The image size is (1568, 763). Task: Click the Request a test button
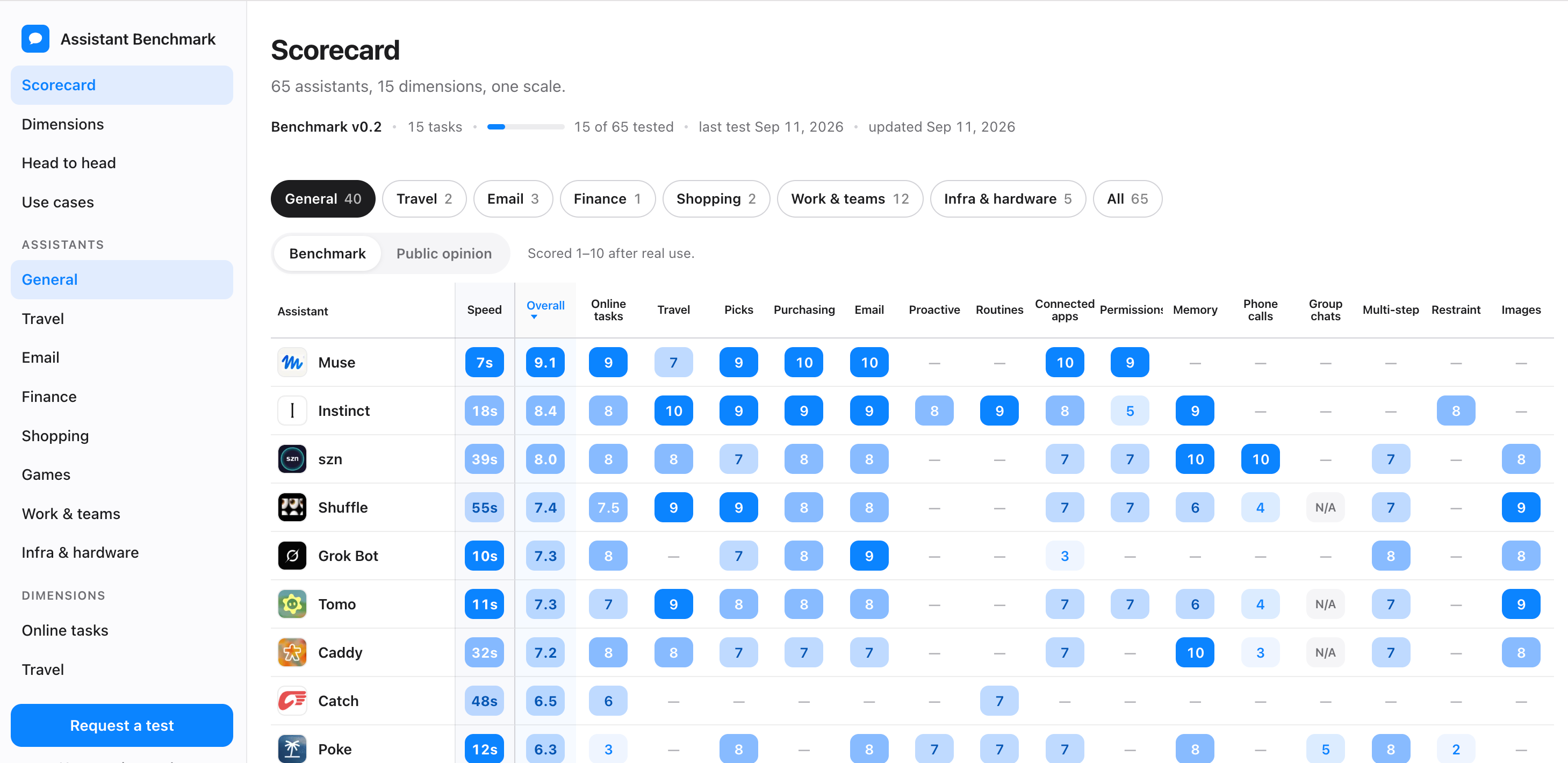pos(122,725)
